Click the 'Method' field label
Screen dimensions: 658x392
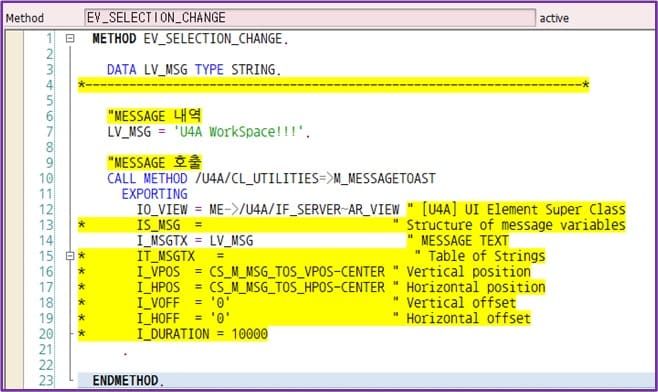click(25, 18)
